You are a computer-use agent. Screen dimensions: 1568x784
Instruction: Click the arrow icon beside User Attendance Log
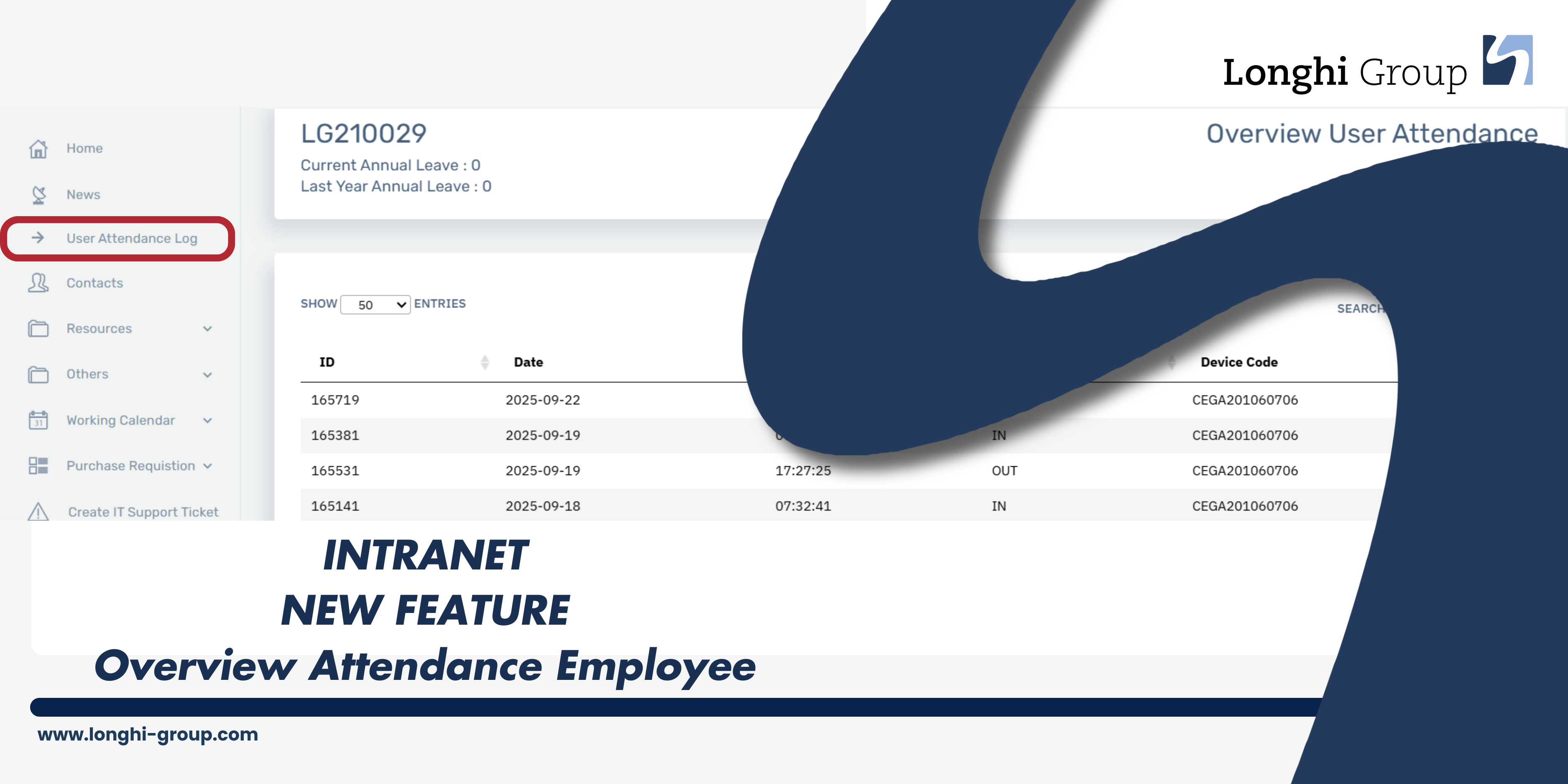[x=38, y=237]
